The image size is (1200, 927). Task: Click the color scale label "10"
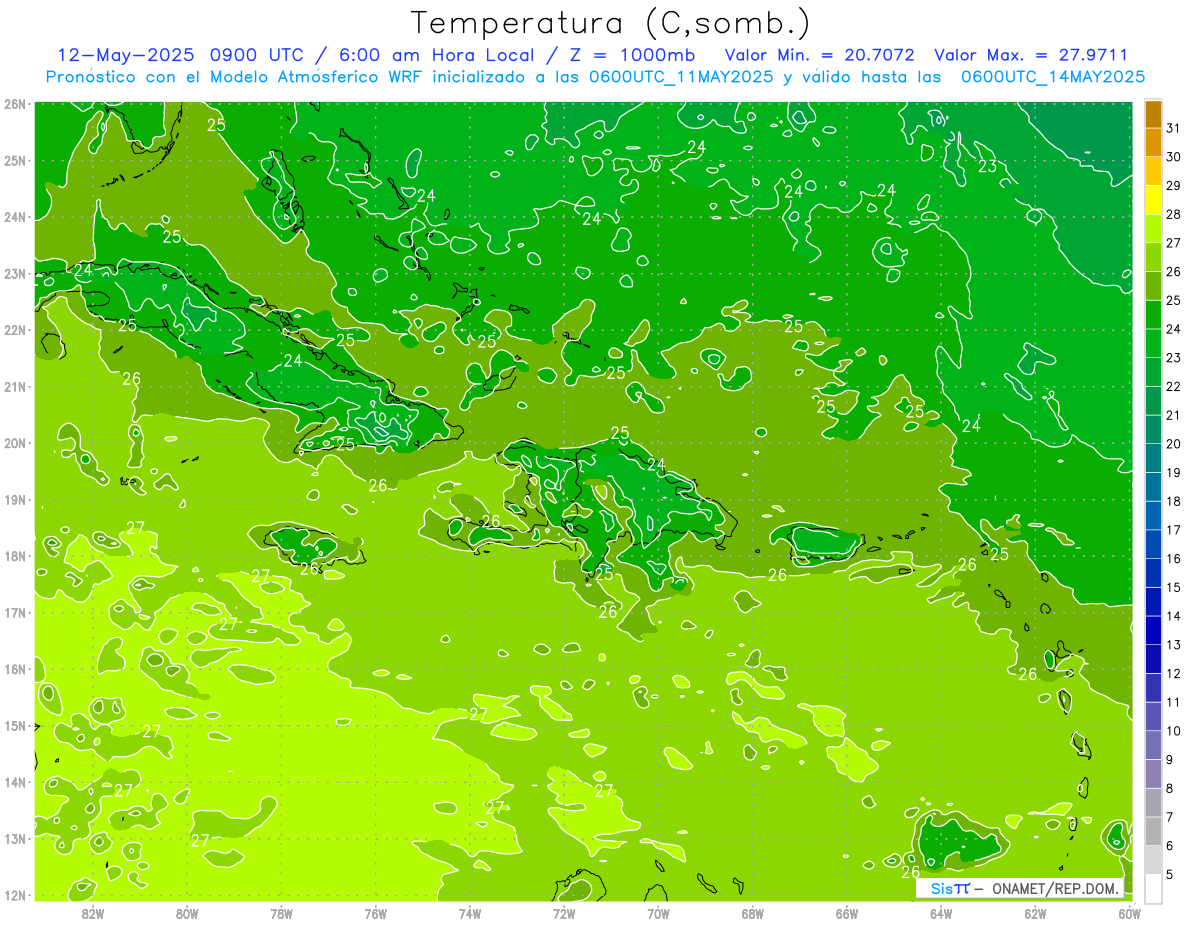pyautogui.click(x=1174, y=730)
